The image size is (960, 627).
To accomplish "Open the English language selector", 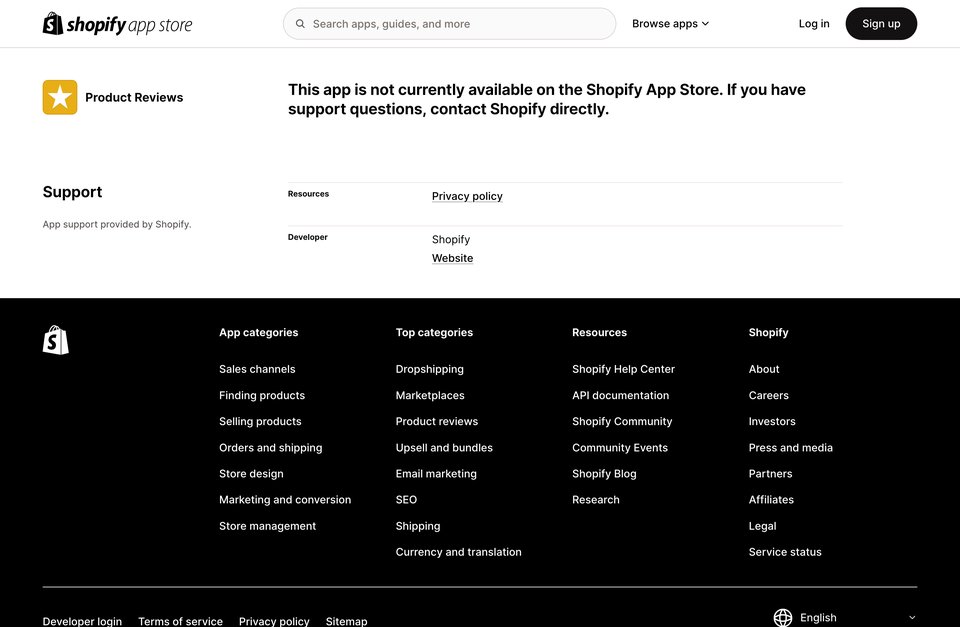I will [845, 617].
